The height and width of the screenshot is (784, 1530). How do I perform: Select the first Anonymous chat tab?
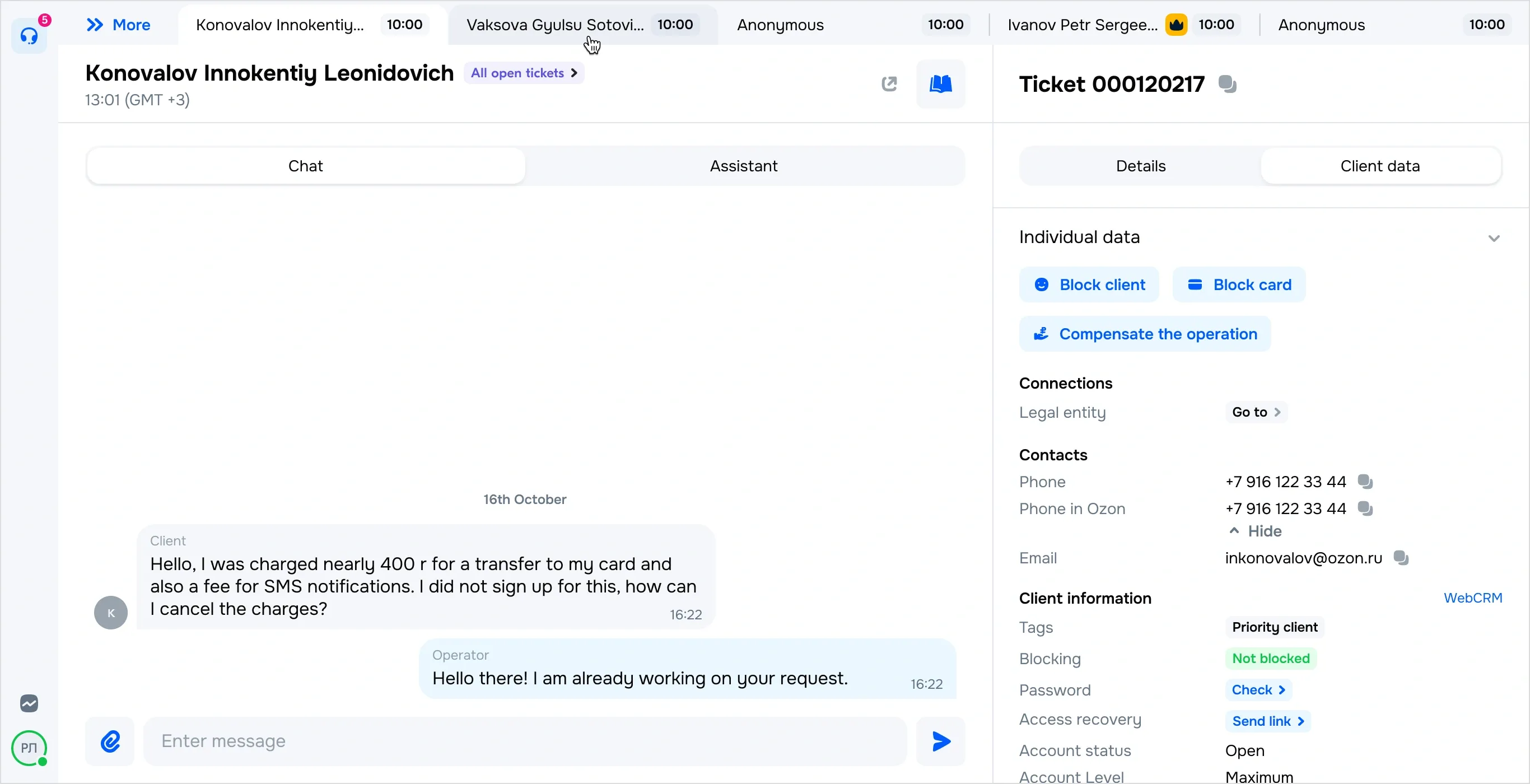pos(853,25)
